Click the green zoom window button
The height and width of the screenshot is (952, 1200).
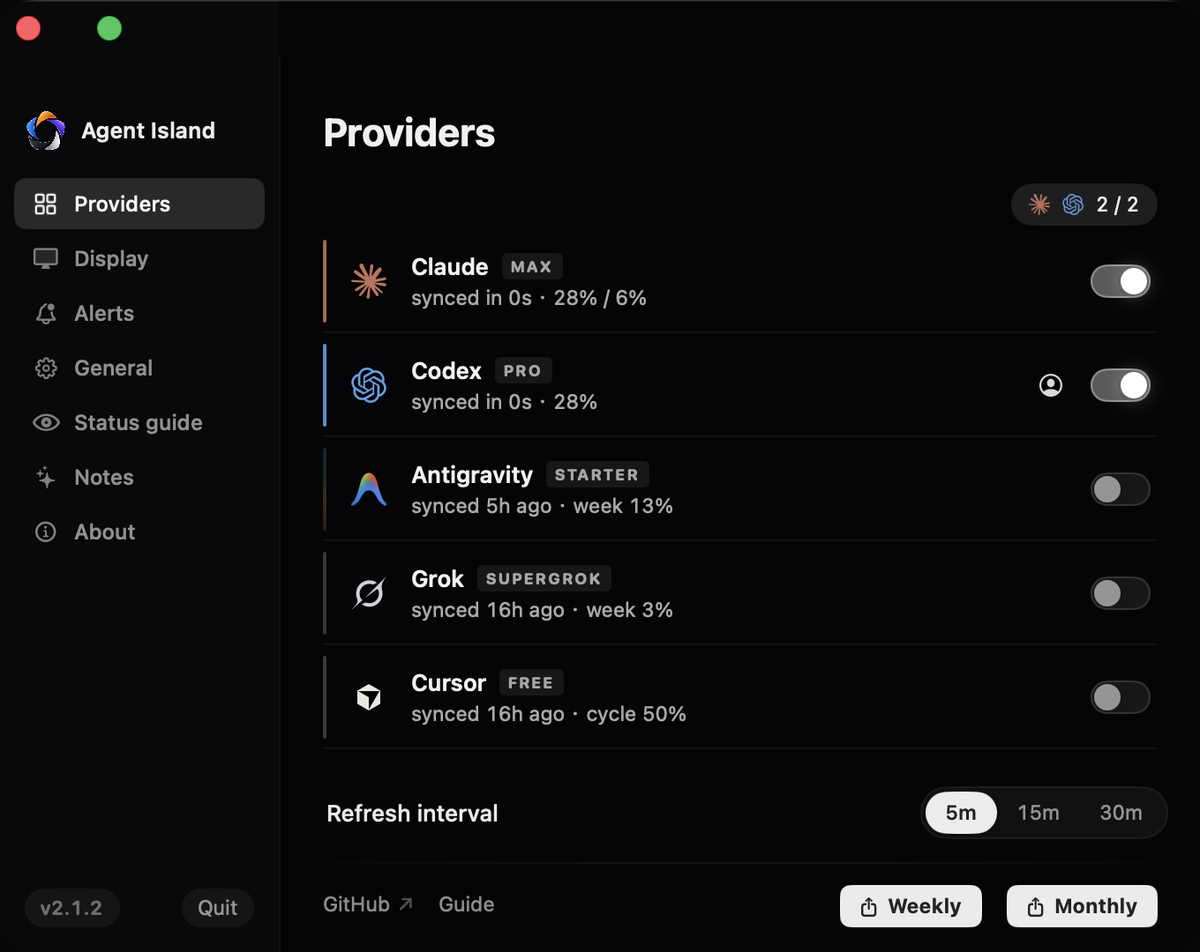pyautogui.click(x=109, y=29)
